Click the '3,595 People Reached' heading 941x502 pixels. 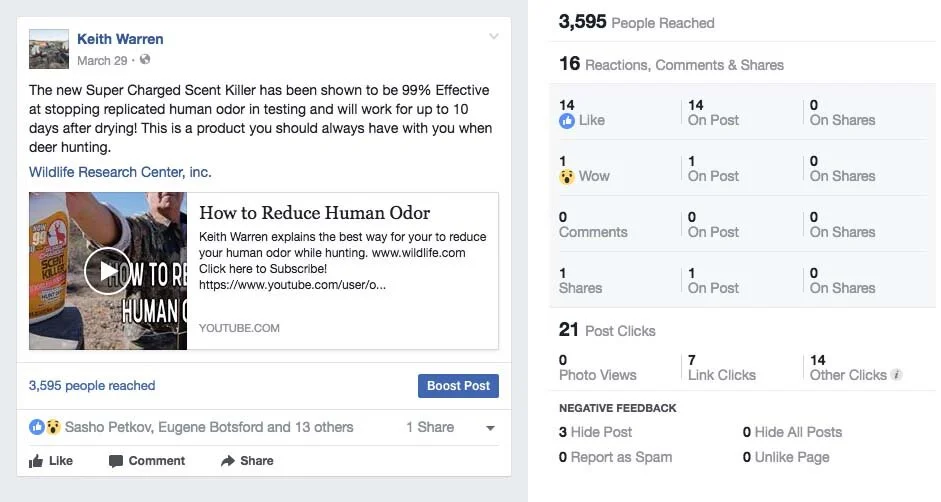point(637,22)
